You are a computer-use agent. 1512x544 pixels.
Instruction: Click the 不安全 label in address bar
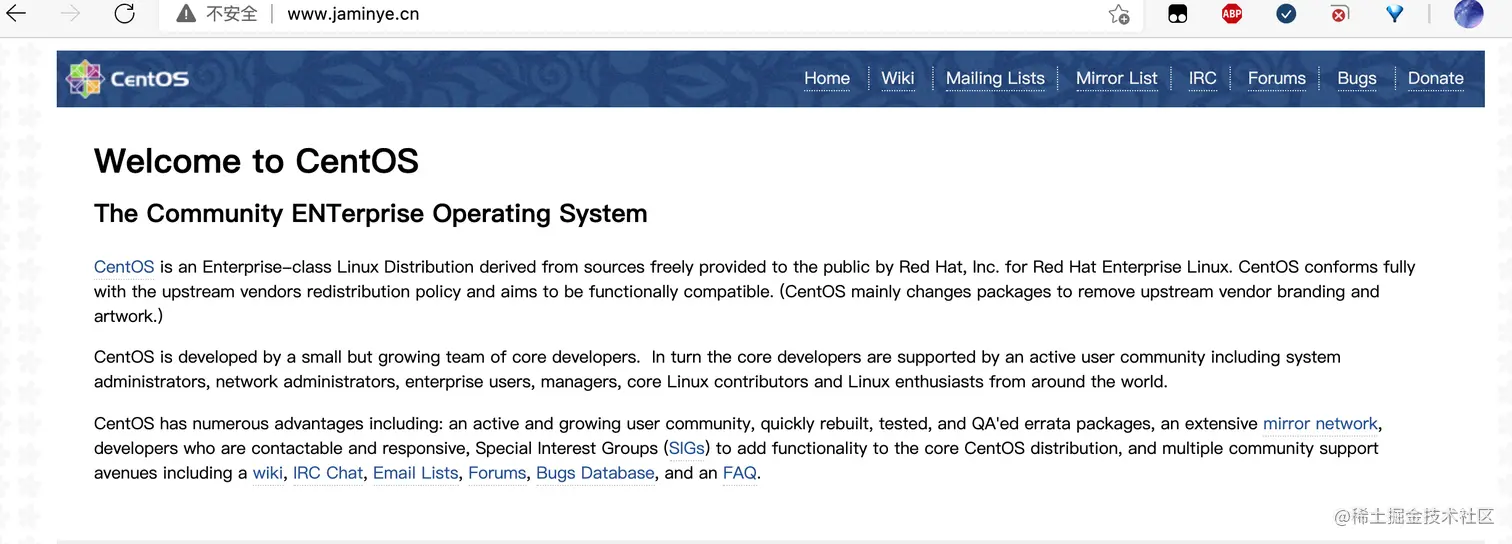232,14
